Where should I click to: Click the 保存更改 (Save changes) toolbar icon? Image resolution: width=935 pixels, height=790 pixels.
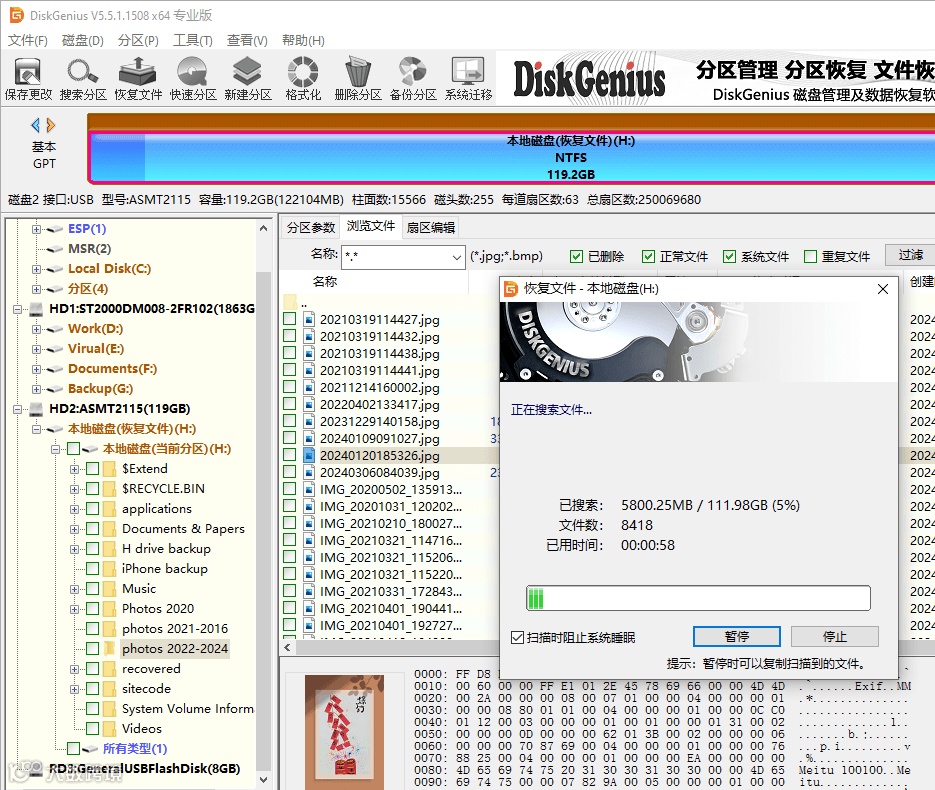point(28,79)
